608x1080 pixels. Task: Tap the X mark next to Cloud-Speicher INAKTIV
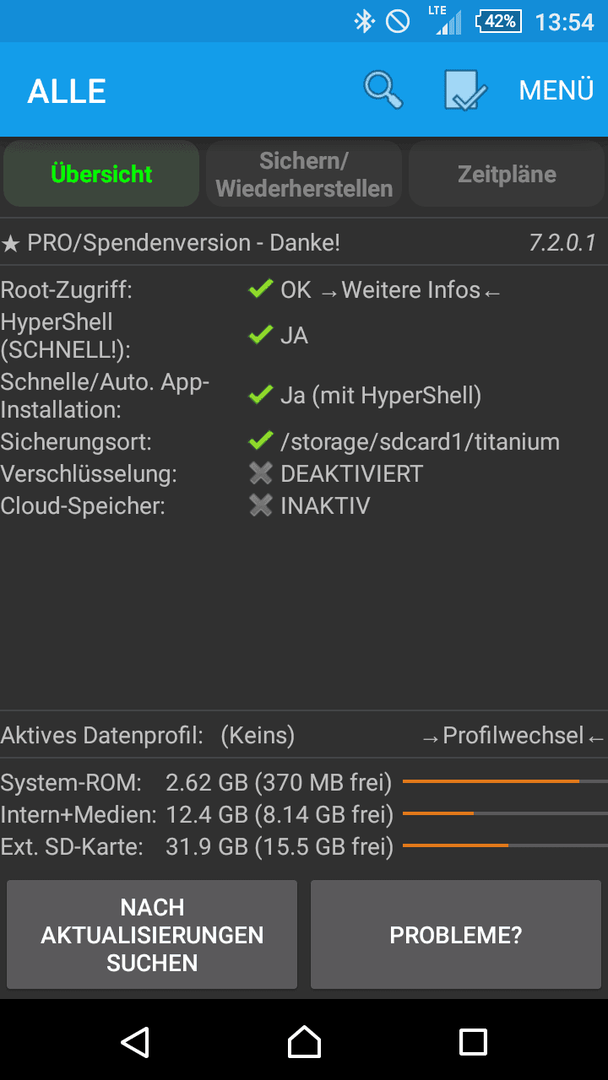[261, 506]
